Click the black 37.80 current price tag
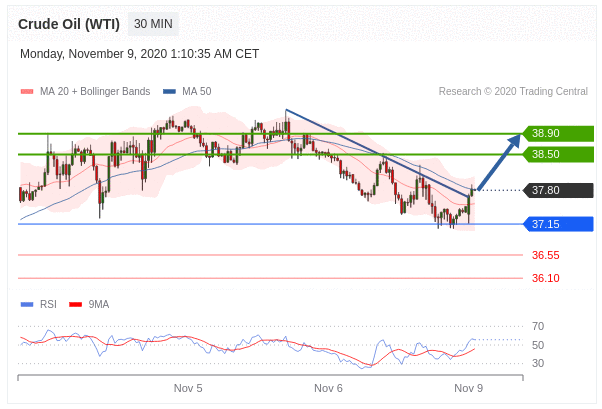602x409 pixels. click(558, 190)
